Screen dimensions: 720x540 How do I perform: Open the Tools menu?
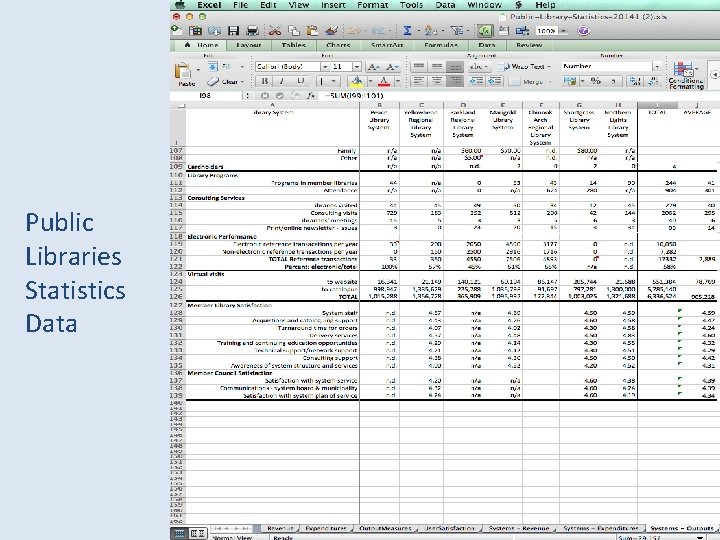coord(411,5)
